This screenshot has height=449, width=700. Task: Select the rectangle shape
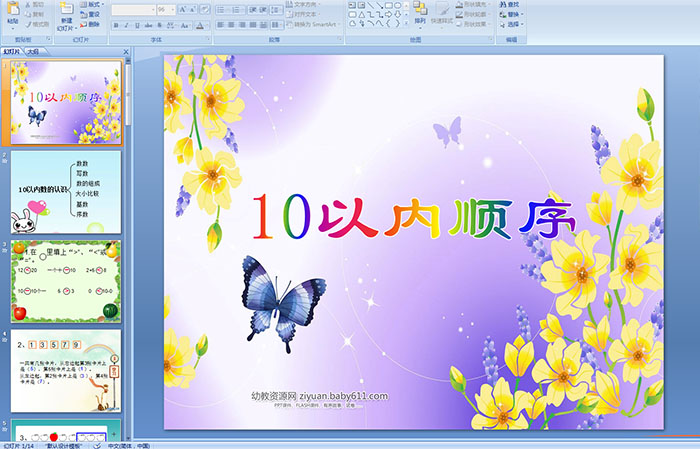(389, 5)
